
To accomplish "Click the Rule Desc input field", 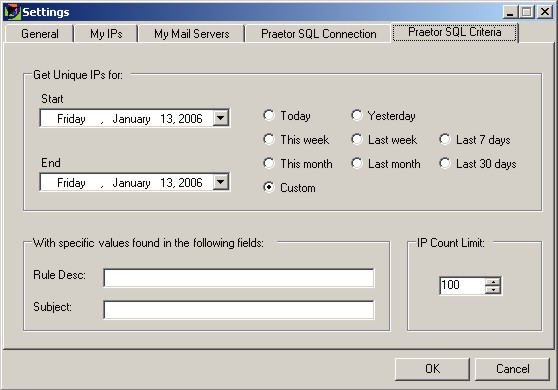I will (x=239, y=278).
